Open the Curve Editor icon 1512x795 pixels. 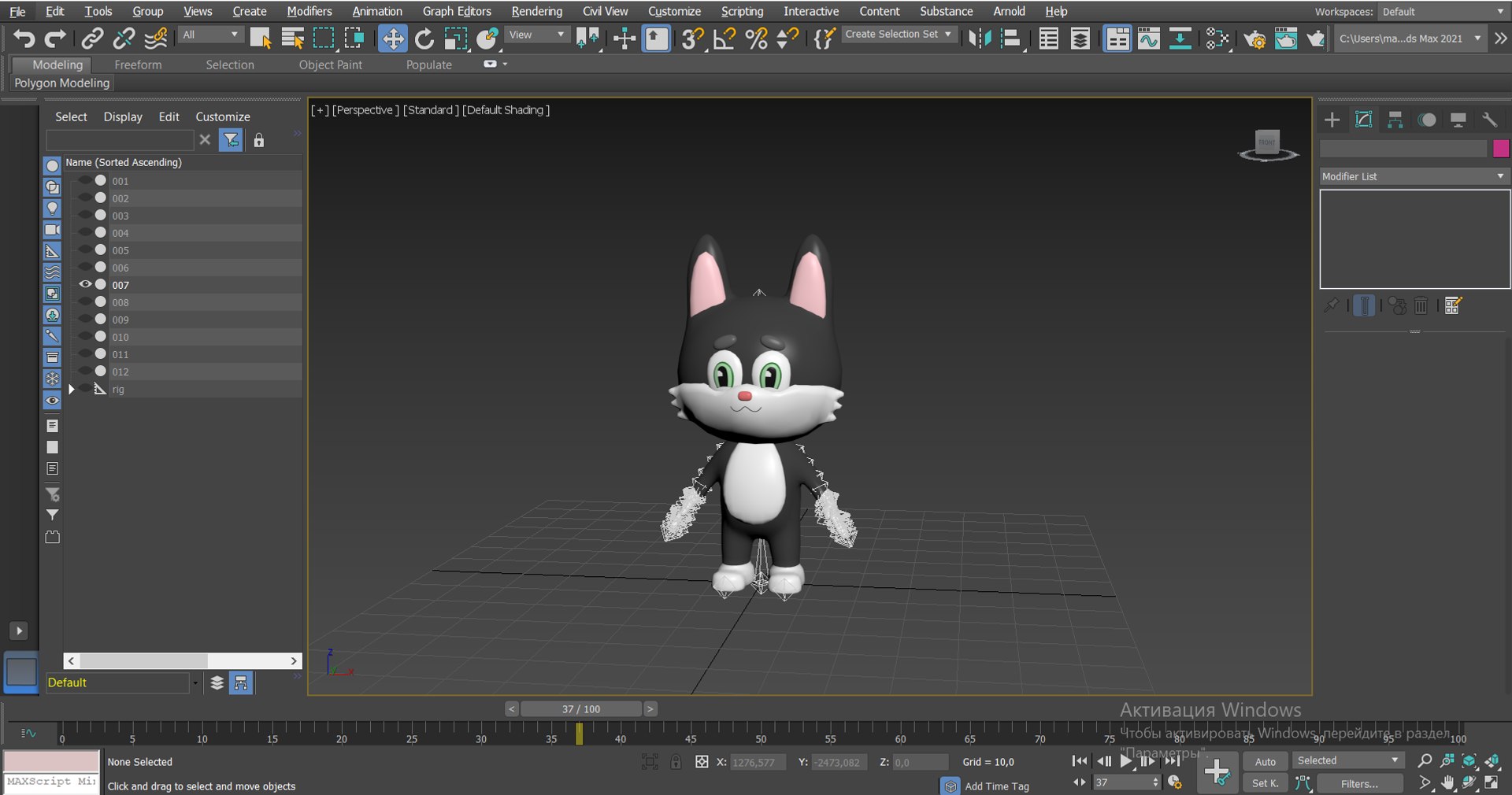click(x=1148, y=39)
